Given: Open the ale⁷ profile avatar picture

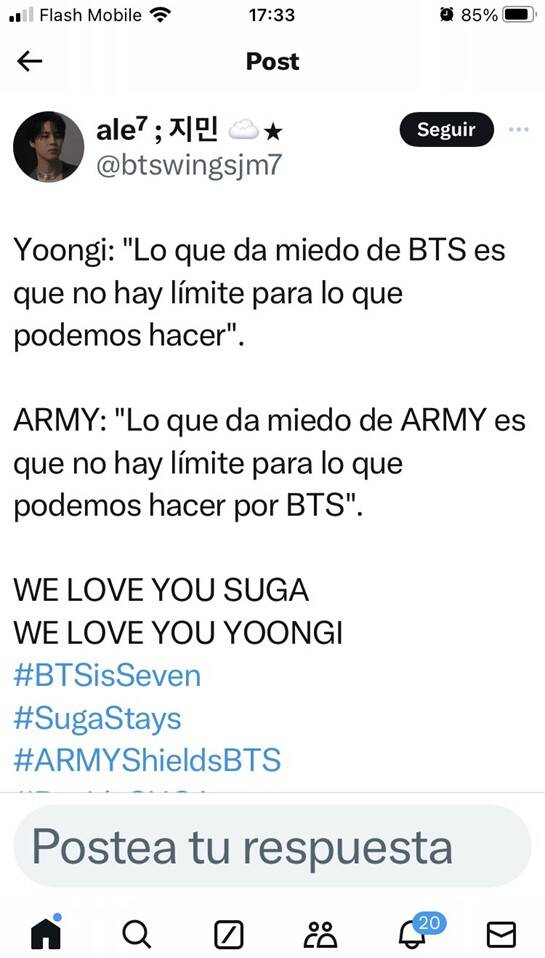Looking at the screenshot, I should (x=48, y=147).
